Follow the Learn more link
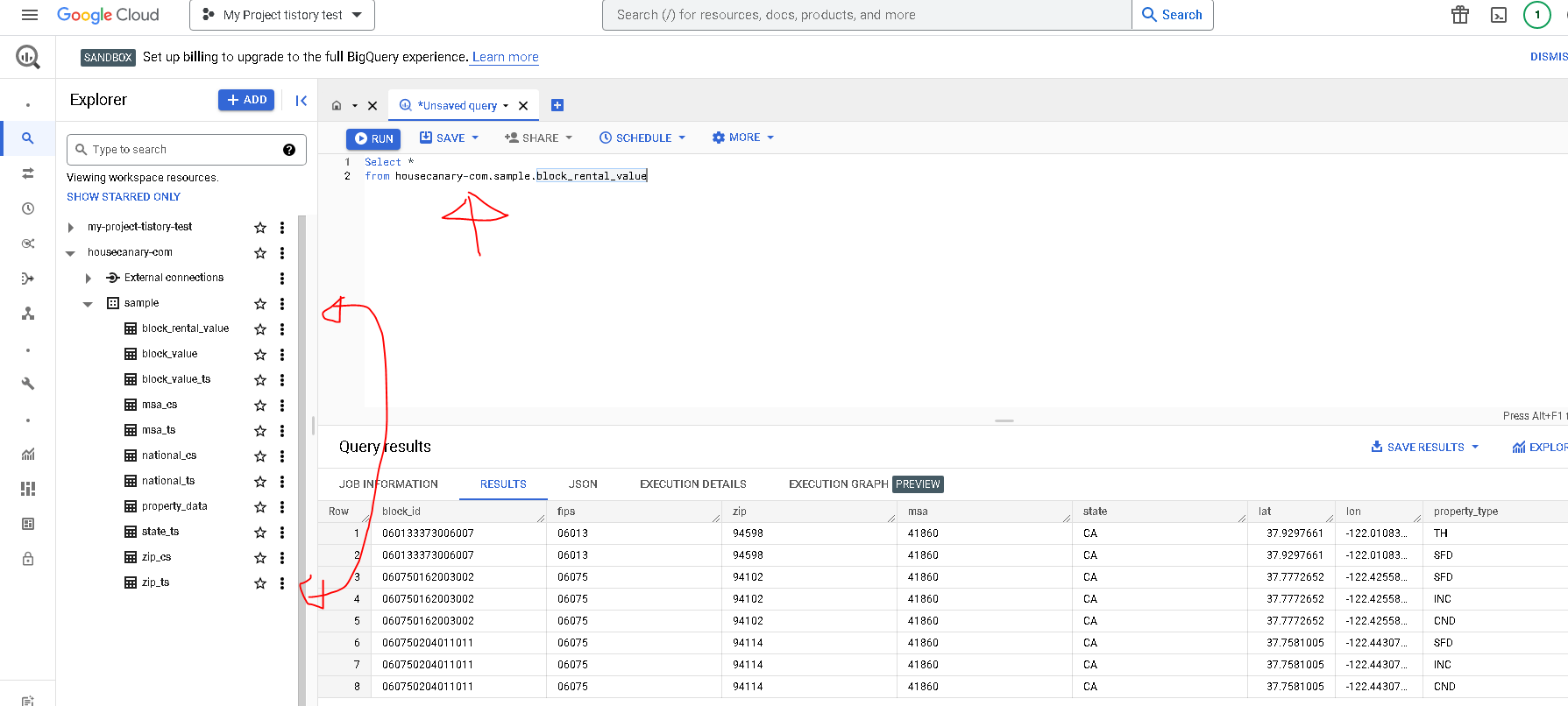The image size is (1568, 706). [506, 57]
